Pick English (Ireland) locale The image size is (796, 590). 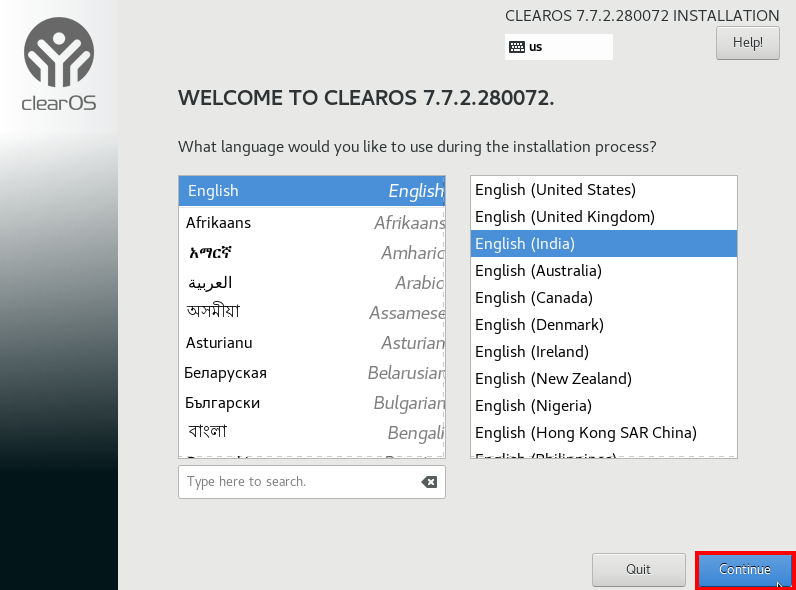tap(604, 351)
